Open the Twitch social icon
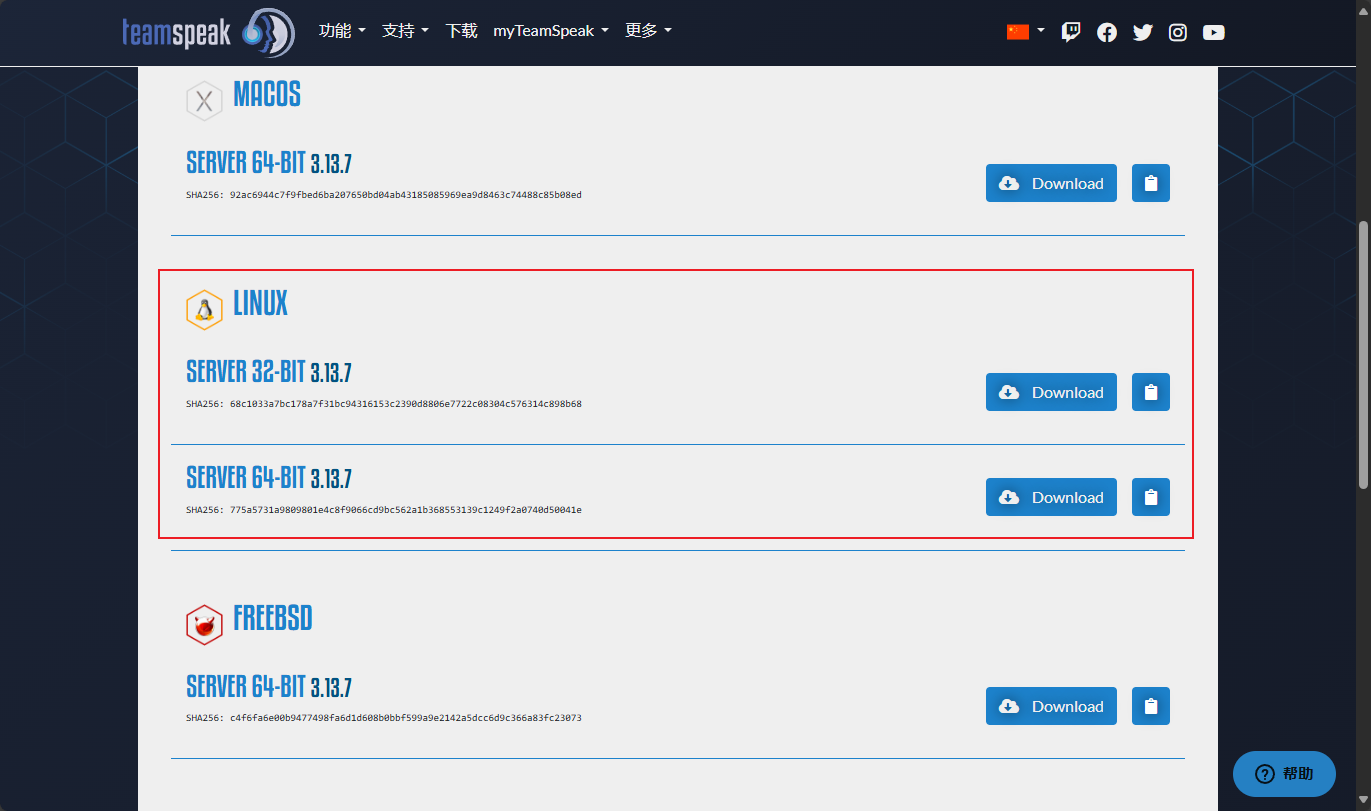This screenshot has width=1371, height=811. point(1071,32)
